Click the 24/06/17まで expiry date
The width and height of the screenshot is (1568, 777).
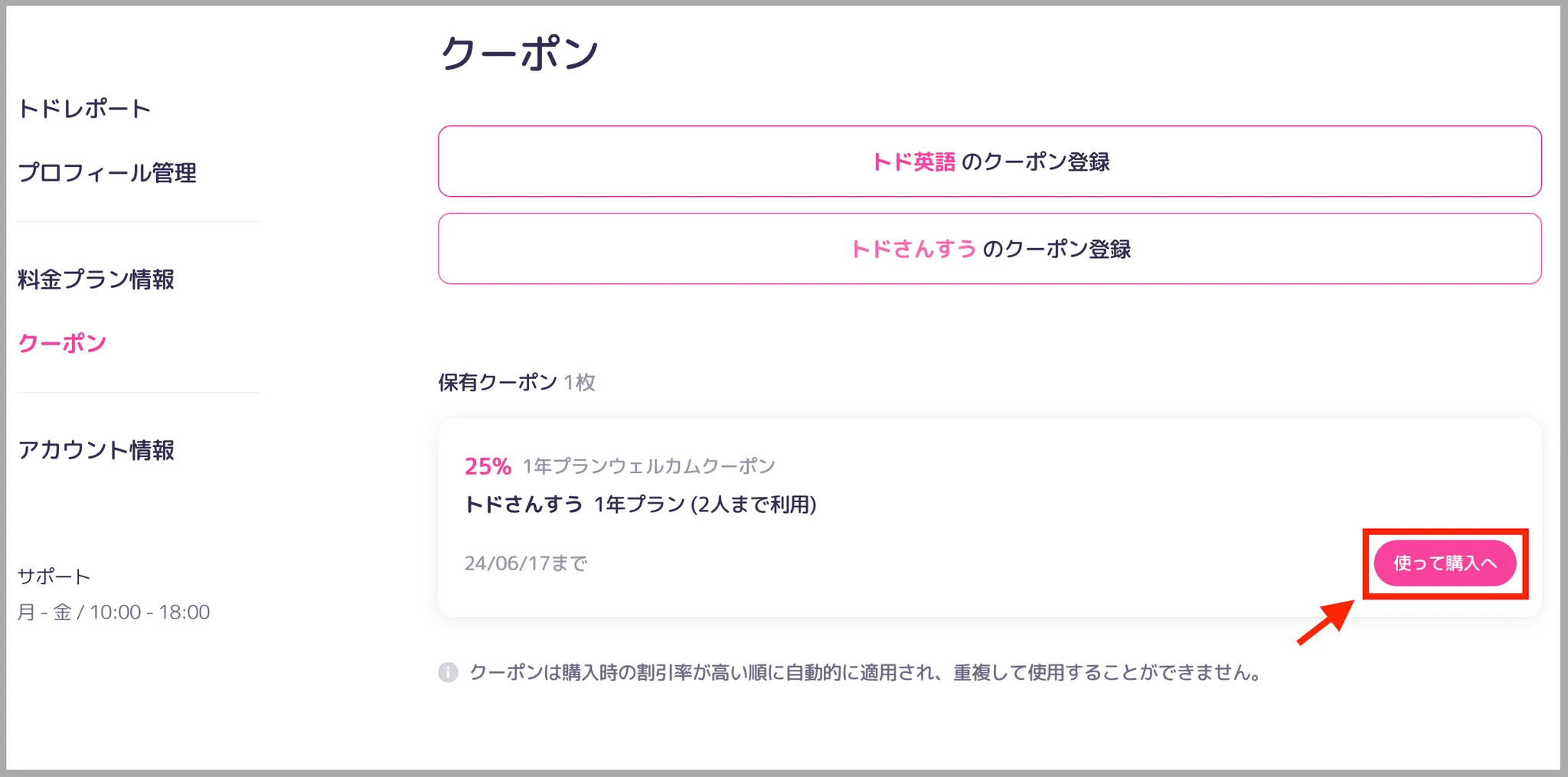point(526,563)
